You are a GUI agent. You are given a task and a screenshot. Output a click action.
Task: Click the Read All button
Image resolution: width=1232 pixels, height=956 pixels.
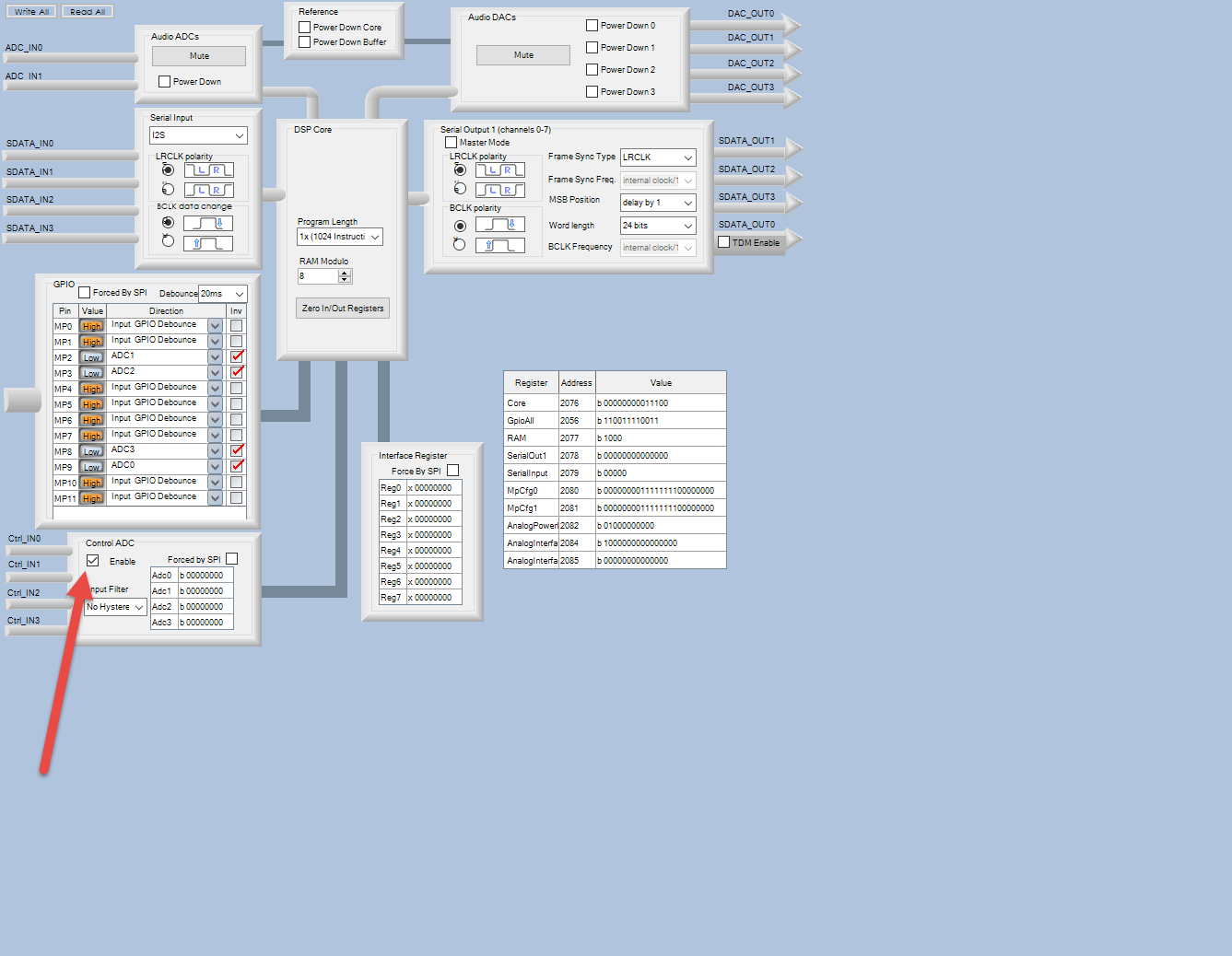point(88,11)
